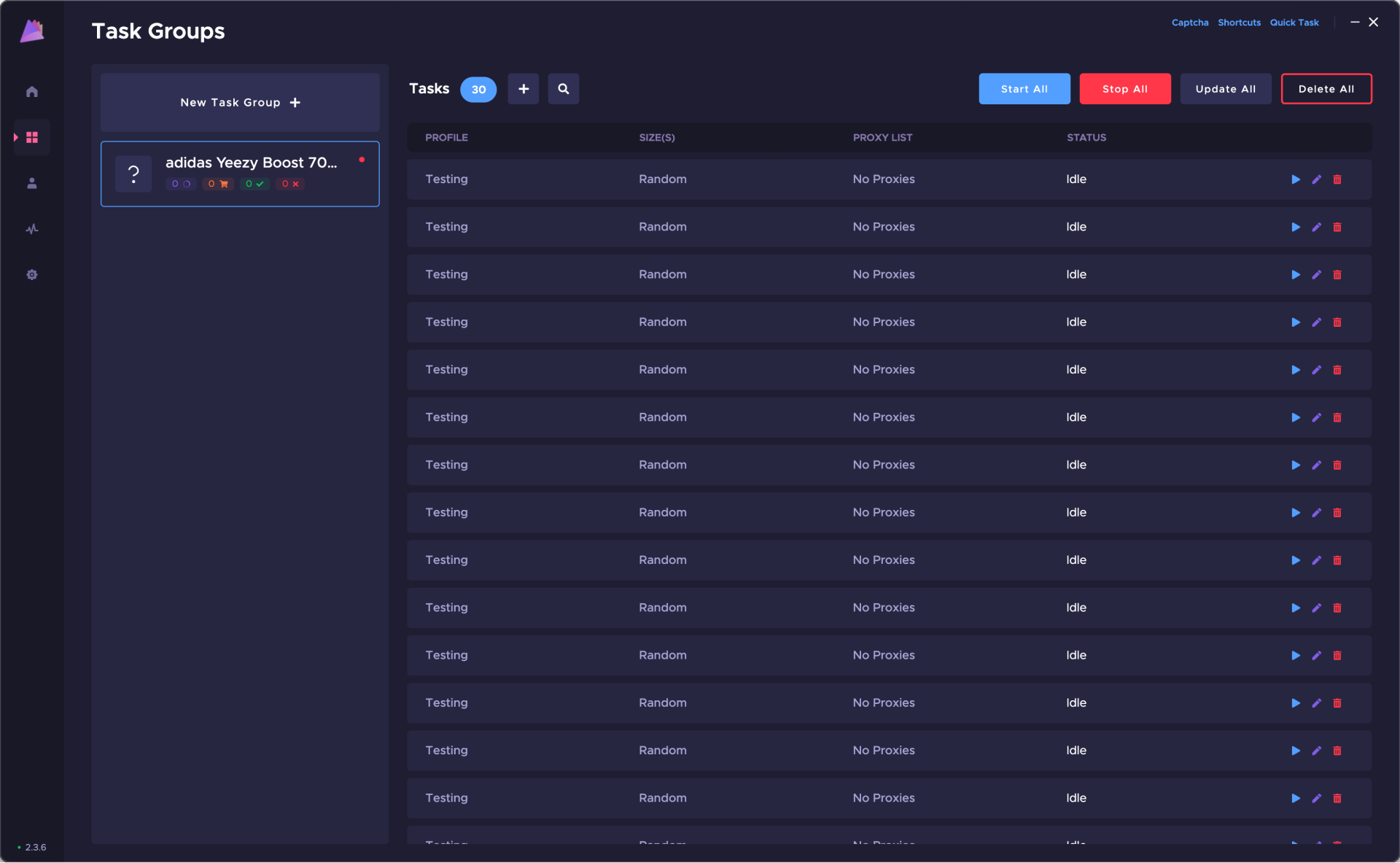
Task: Edit the fifth task in the list
Action: pyautogui.click(x=1316, y=370)
